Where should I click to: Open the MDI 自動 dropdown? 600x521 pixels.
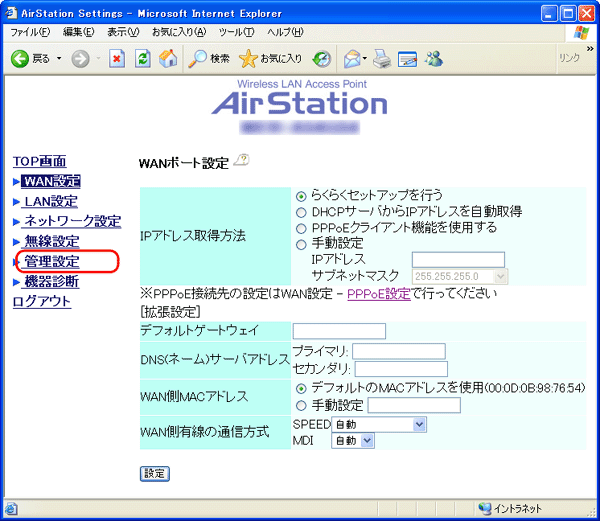(x=353, y=441)
